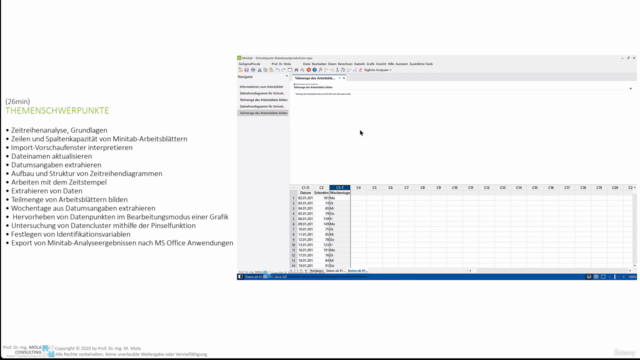
Task: Select row header 14 in worksheet
Action: click(293, 266)
